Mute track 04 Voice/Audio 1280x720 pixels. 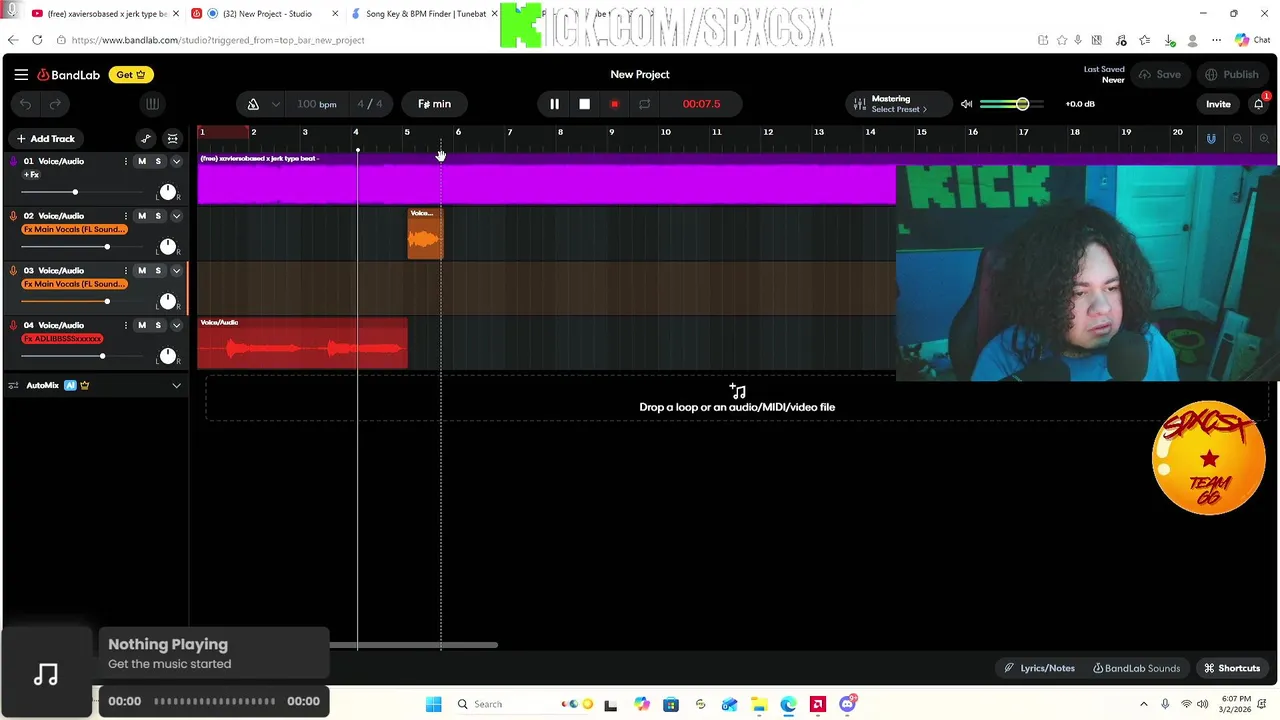142,325
